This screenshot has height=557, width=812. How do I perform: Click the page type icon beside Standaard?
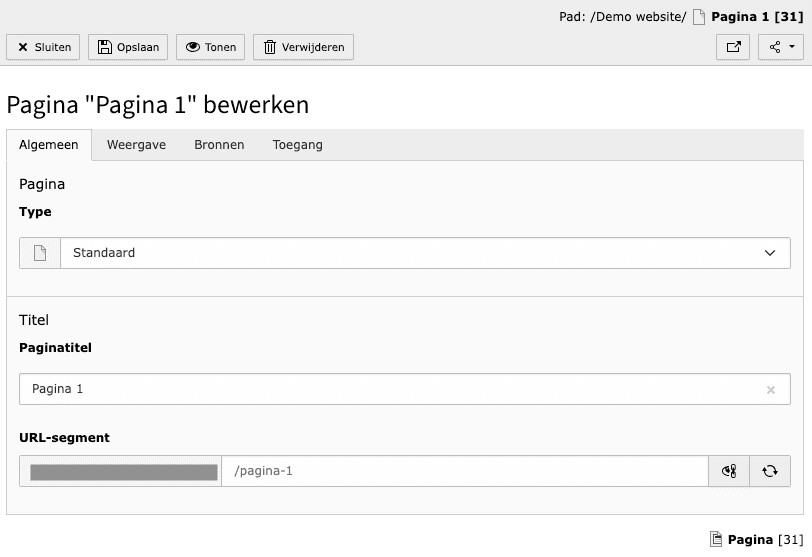(x=40, y=253)
